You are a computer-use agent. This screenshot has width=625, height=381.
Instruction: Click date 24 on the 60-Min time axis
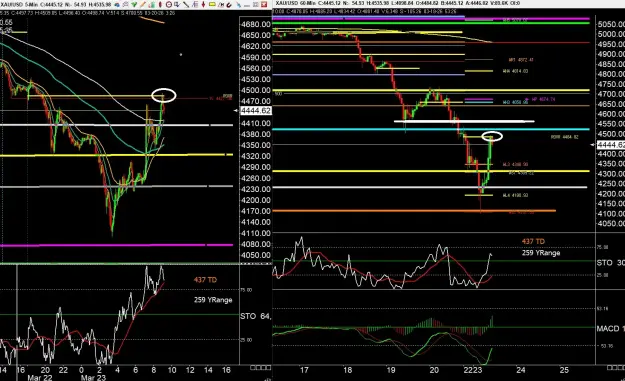[521, 370]
